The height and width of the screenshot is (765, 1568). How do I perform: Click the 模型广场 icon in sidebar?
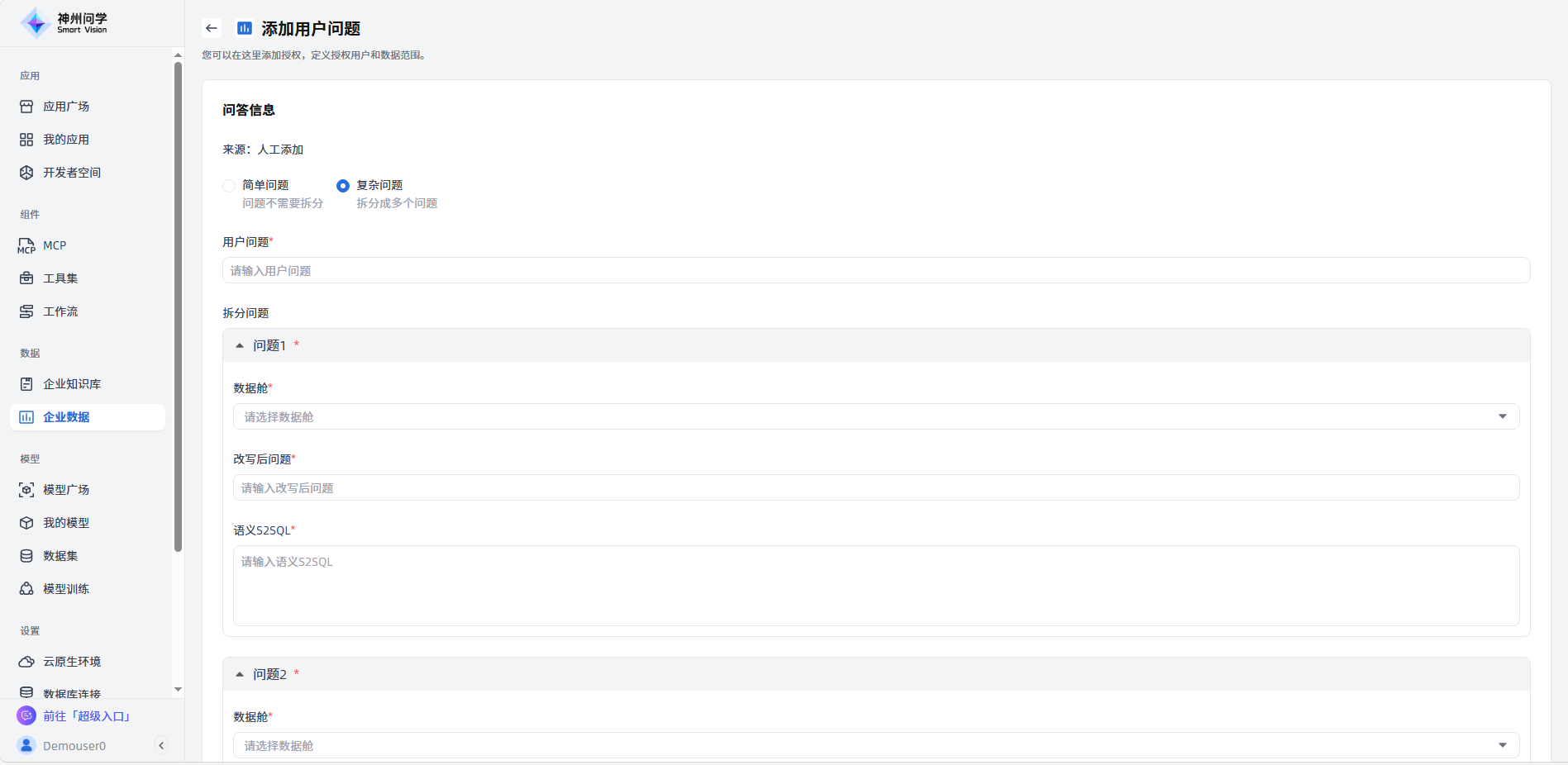[26, 490]
